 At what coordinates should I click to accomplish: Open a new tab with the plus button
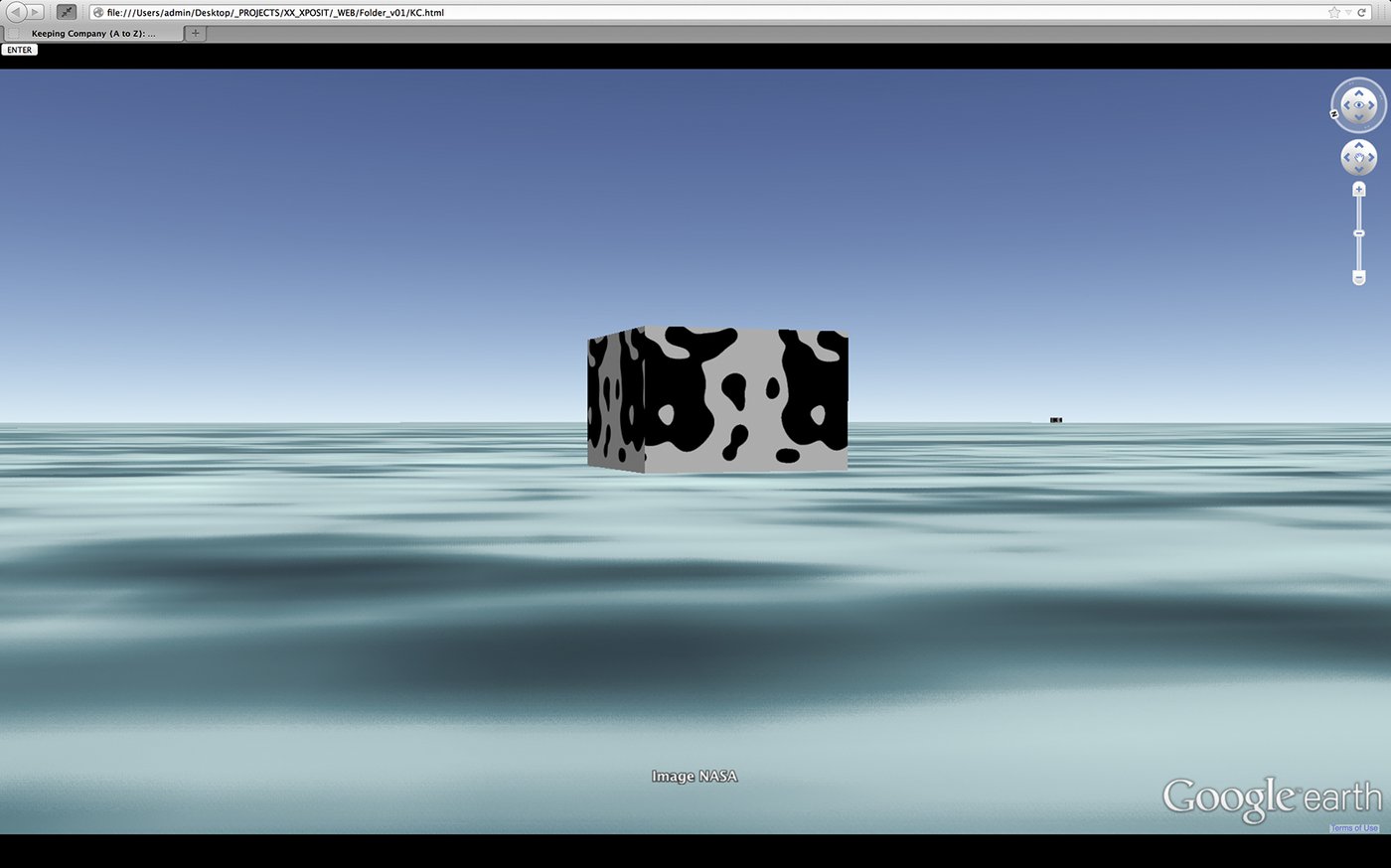tap(196, 33)
